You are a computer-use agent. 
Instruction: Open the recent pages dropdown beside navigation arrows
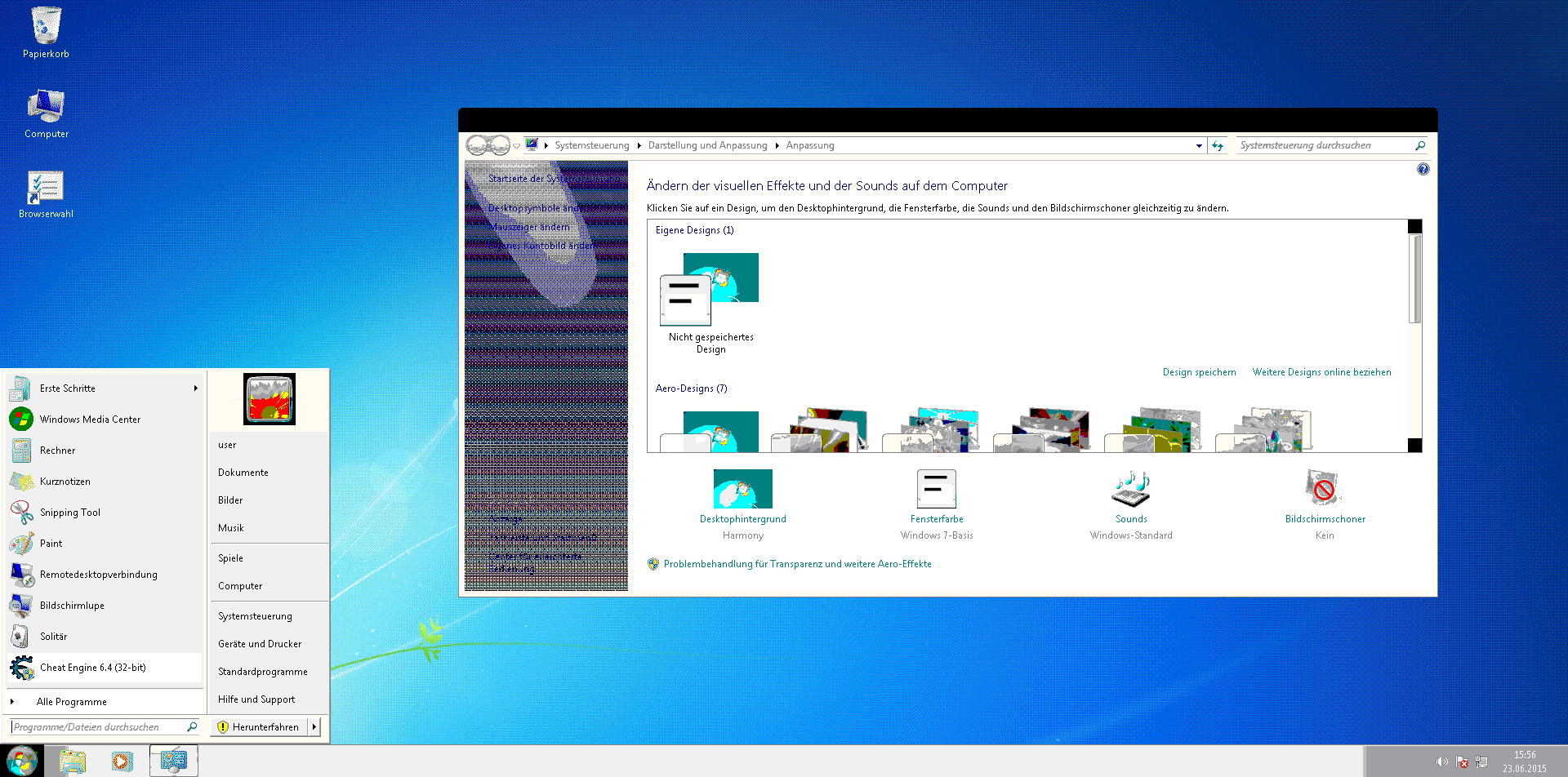516,146
